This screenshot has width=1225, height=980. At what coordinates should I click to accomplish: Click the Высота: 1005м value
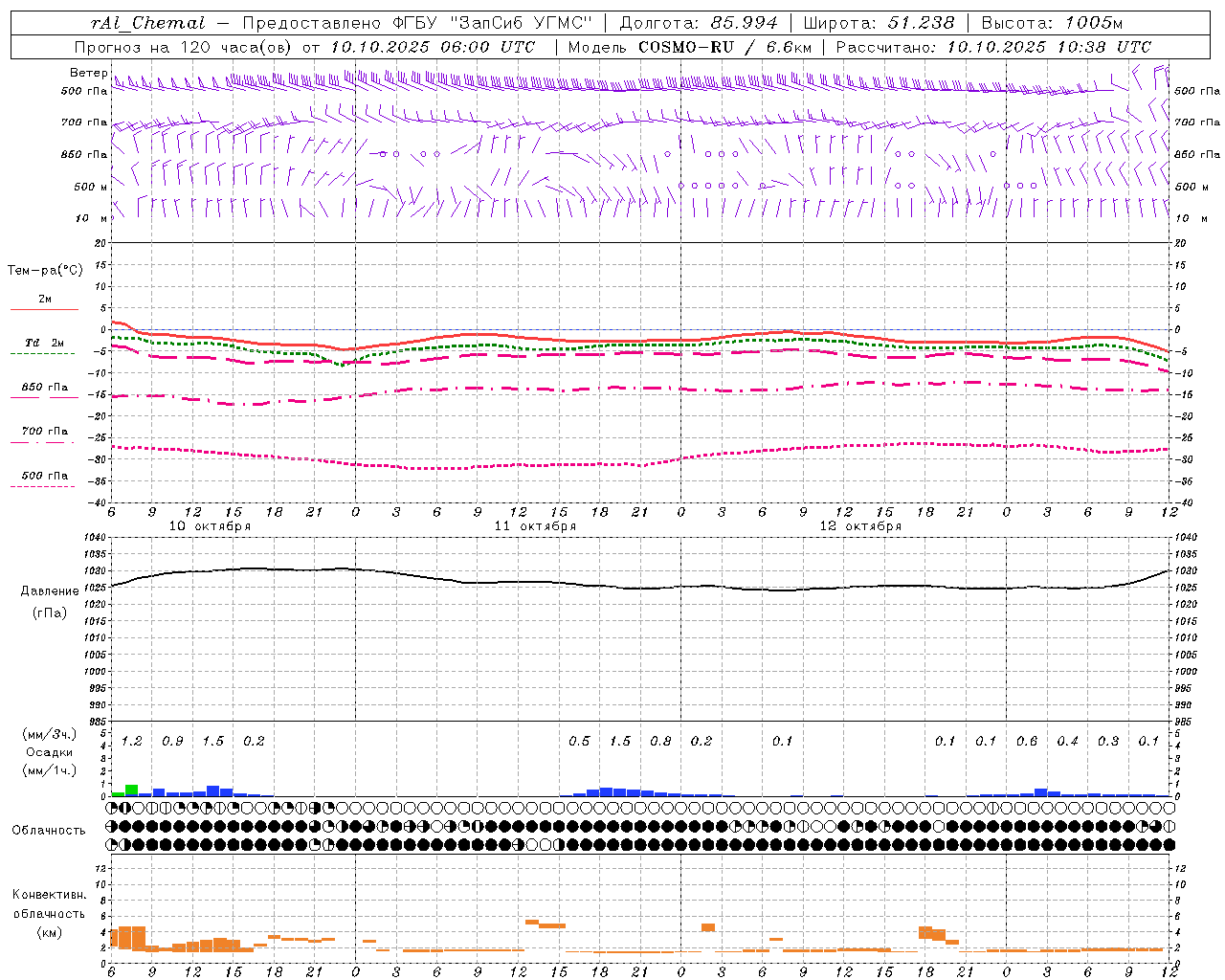[1052, 23]
